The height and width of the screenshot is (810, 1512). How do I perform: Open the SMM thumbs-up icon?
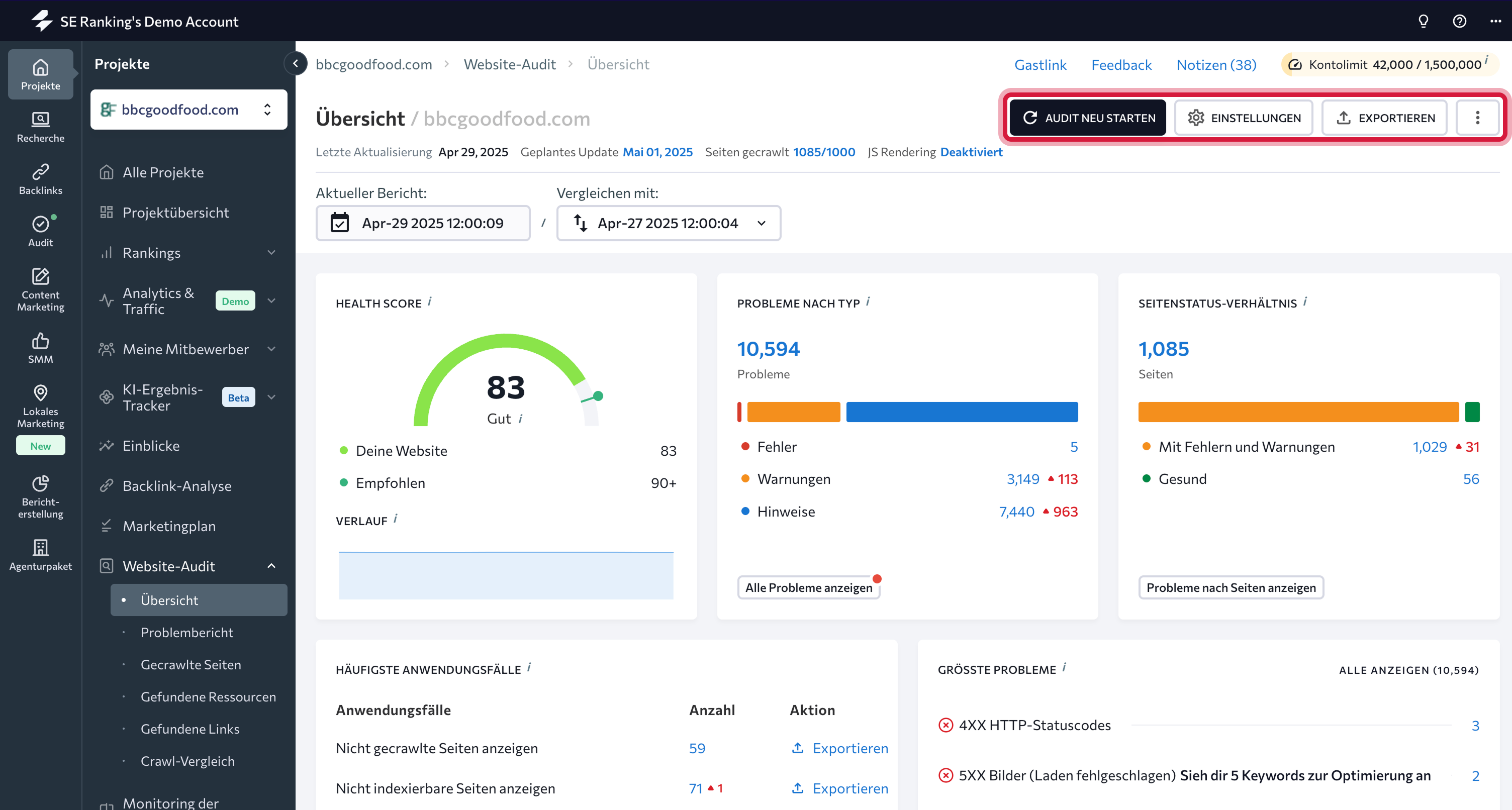pyautogui.click(x=41, y=348)
